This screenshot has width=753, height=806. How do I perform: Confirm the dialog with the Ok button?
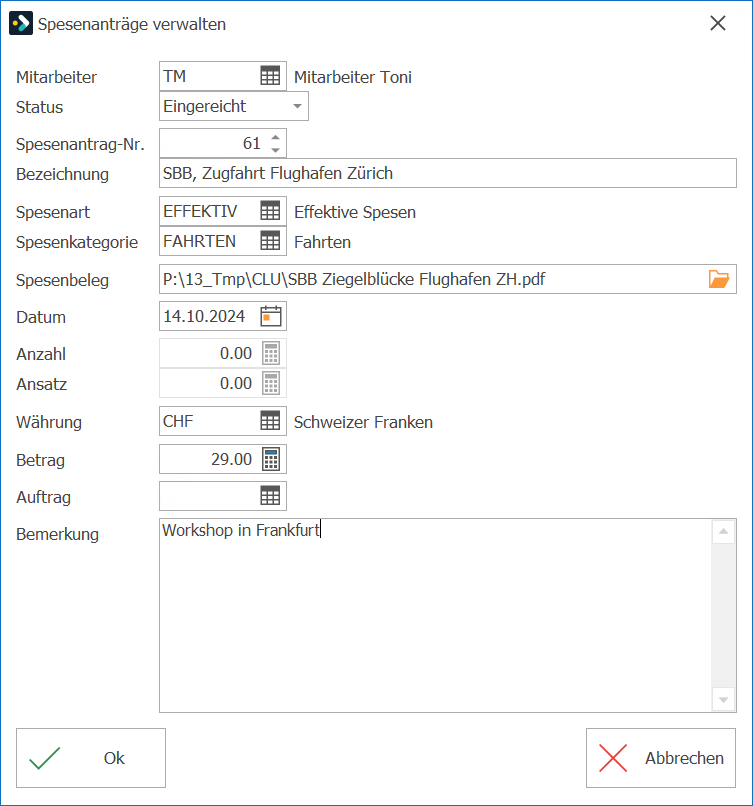(91, 758)
